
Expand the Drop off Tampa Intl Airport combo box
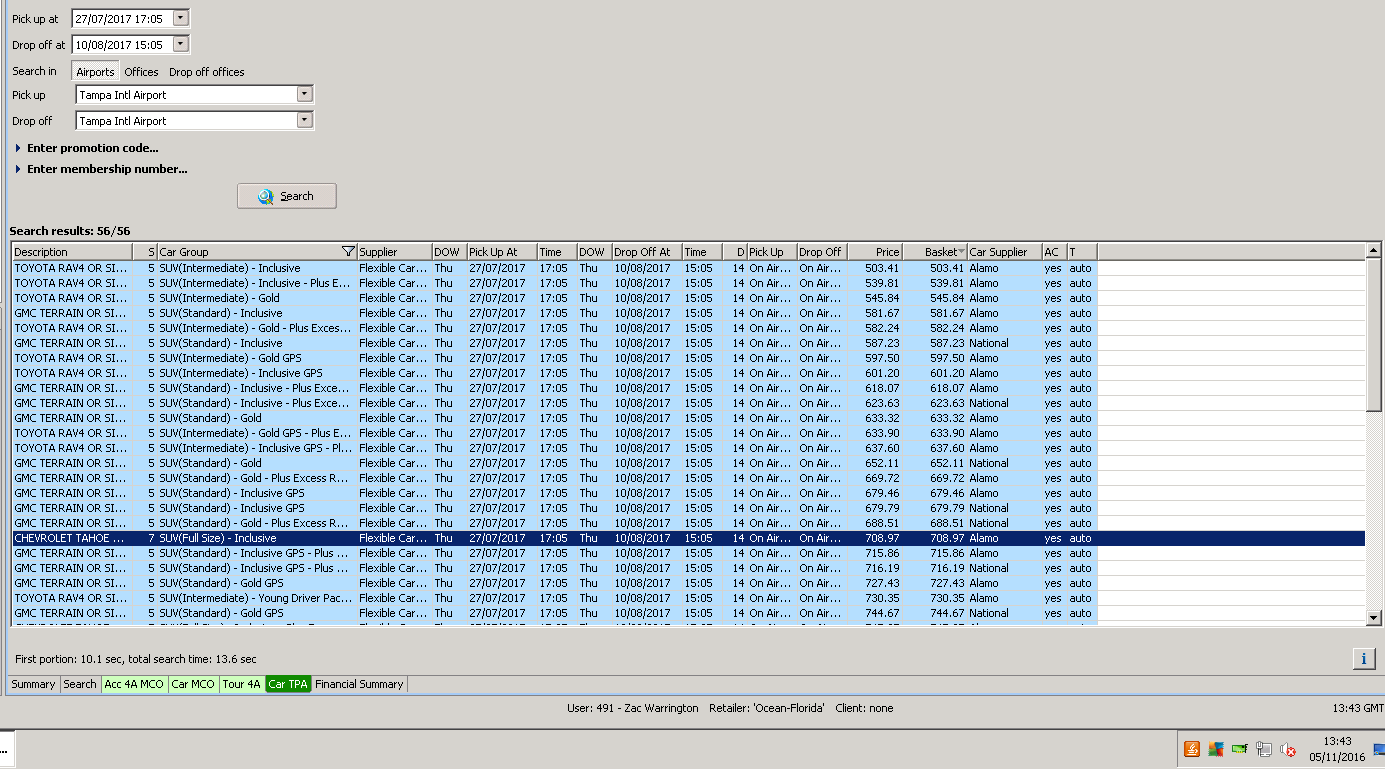click(305, 121)
